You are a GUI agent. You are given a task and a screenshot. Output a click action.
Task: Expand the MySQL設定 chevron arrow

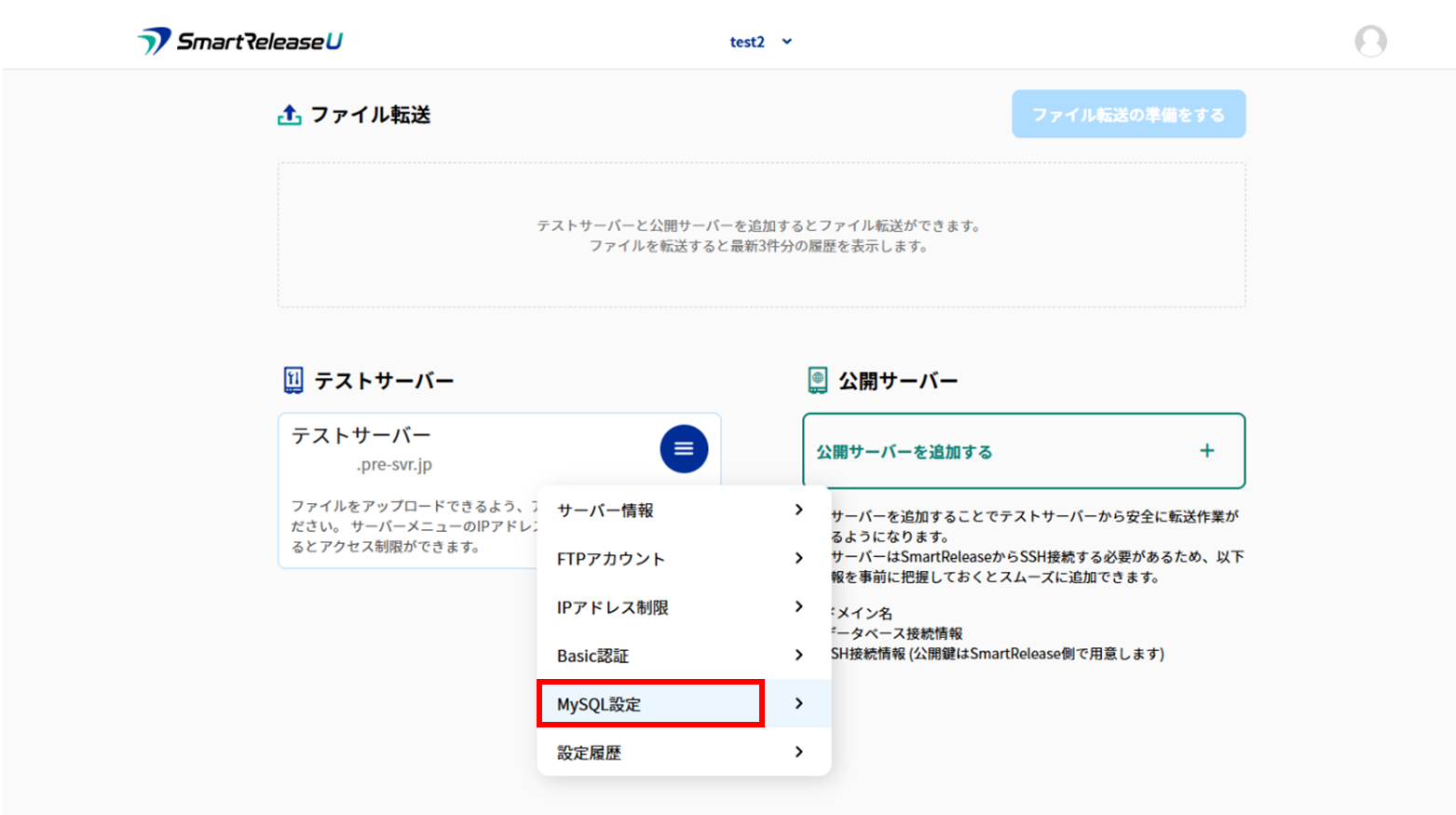pos(798,703)
